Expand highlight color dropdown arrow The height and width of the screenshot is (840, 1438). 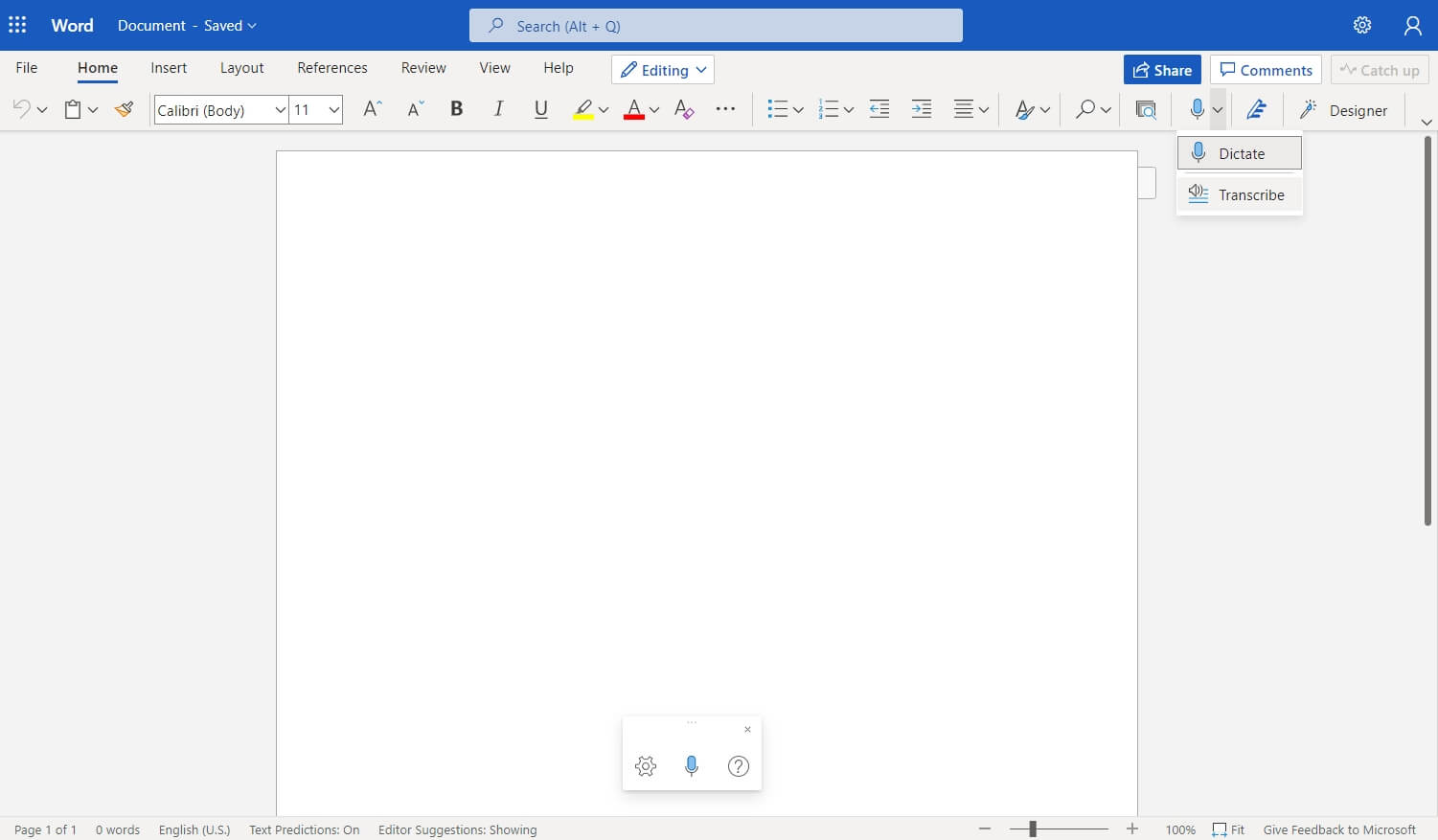pos(604,110)
